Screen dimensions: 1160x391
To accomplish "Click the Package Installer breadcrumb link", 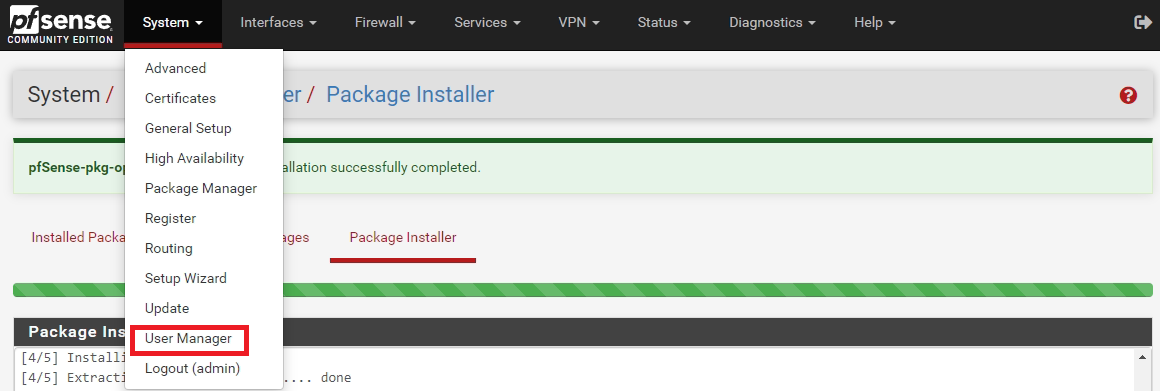I will (x=410, y=95).
